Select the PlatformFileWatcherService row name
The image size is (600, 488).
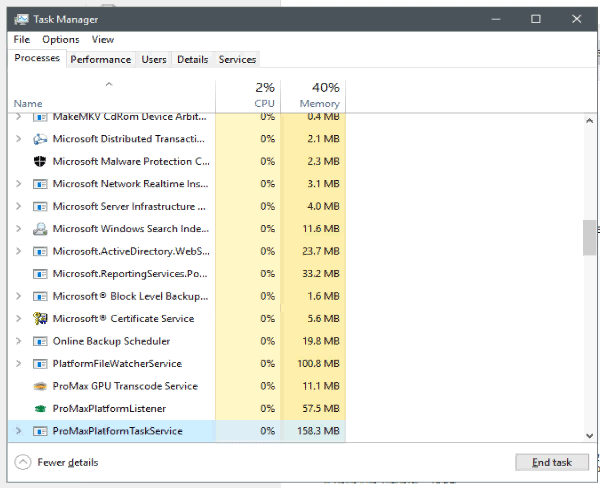tap(117, 364)
